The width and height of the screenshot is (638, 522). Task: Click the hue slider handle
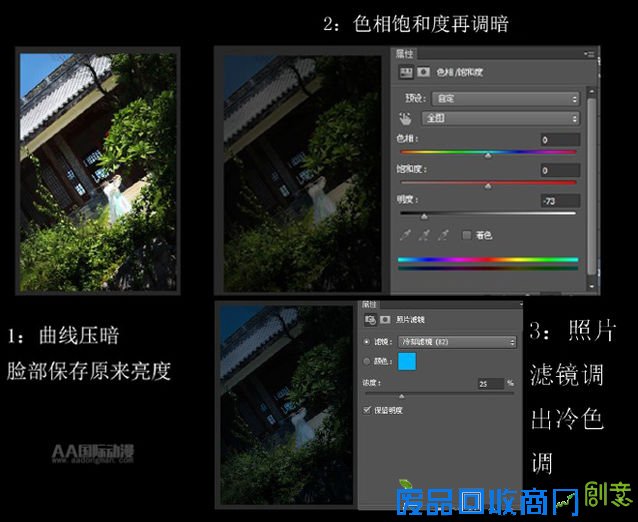488,156
